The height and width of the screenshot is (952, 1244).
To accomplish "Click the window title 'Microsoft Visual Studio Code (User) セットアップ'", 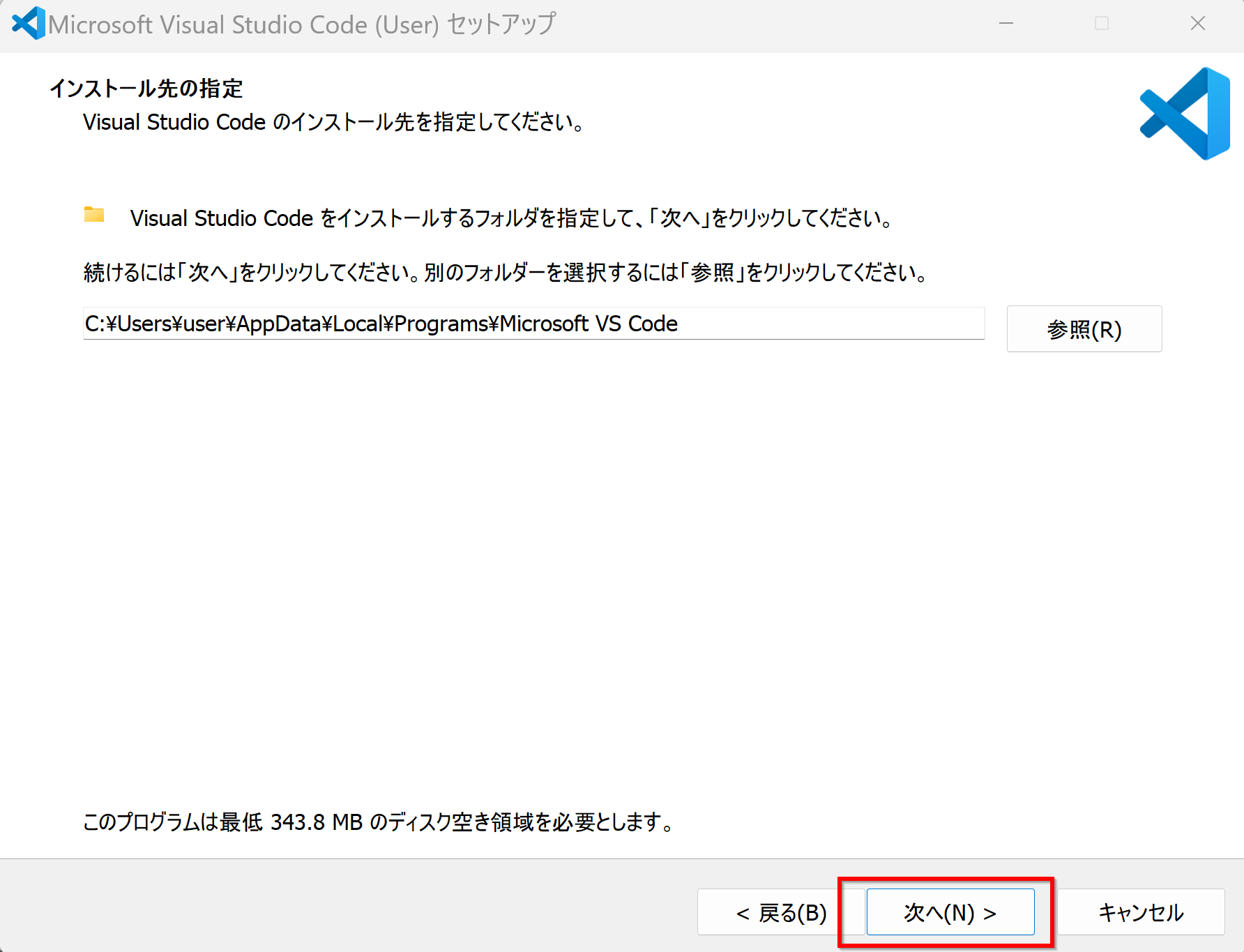I will pos(301,24).
